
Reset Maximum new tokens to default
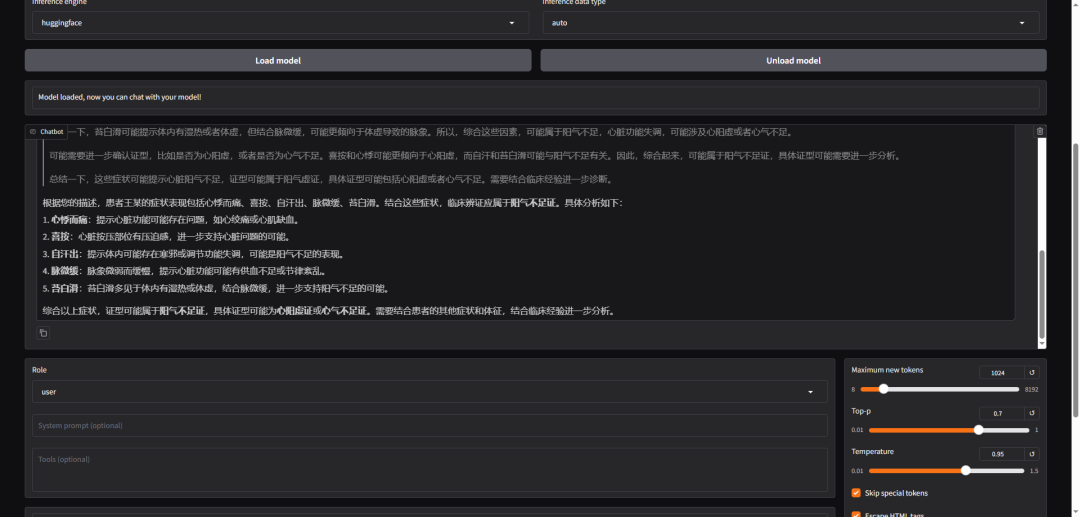pyautogui.click(x=1032, y=372)
